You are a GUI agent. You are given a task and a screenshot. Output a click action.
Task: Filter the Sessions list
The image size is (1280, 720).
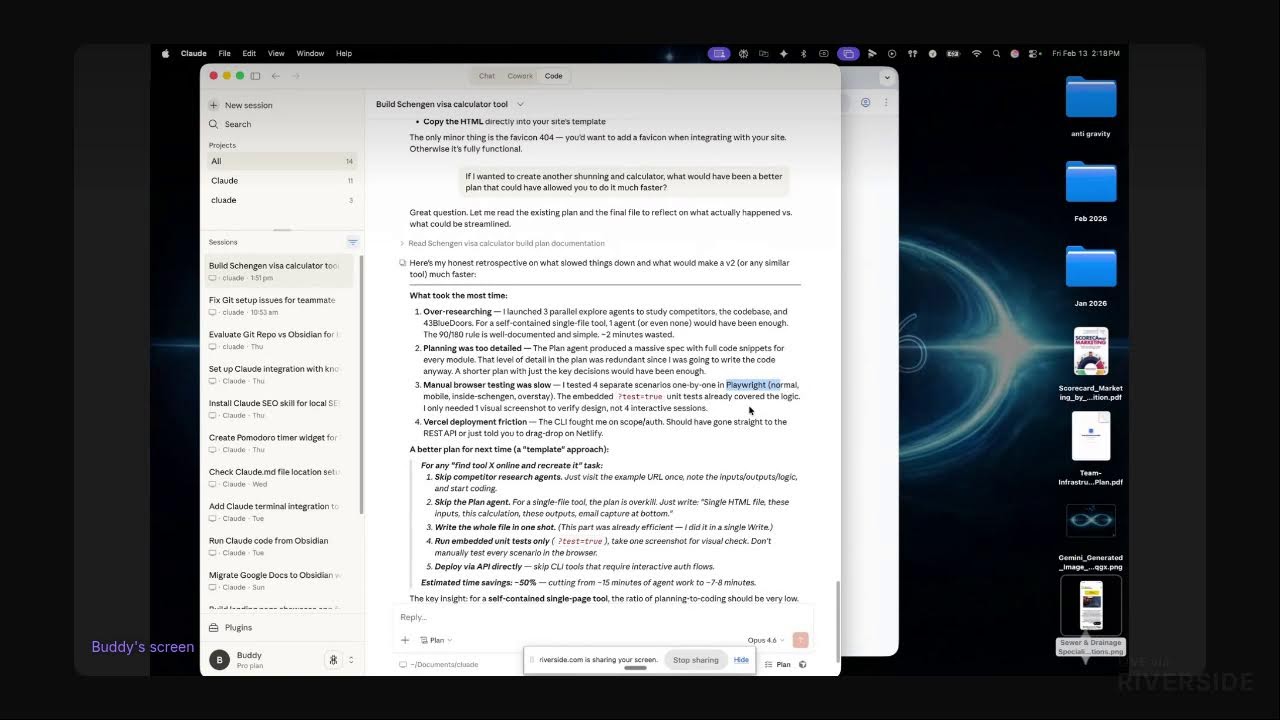pyautogui.click(x=352, y=242)
